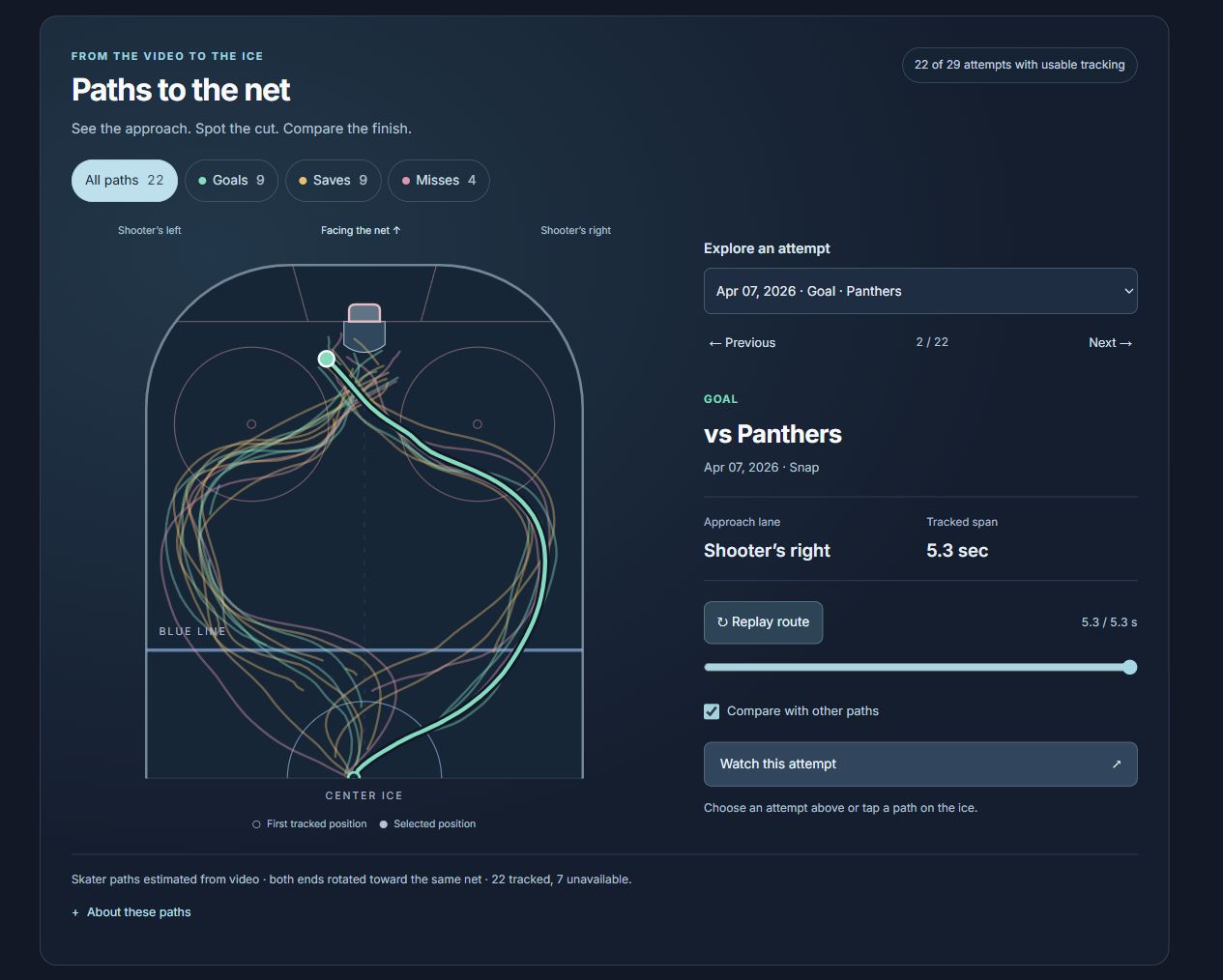This screenshot has height=980, width=1223.
Task: Click the goal net icon on the rink
Action: pyautogui.click(x=364, y=327)
